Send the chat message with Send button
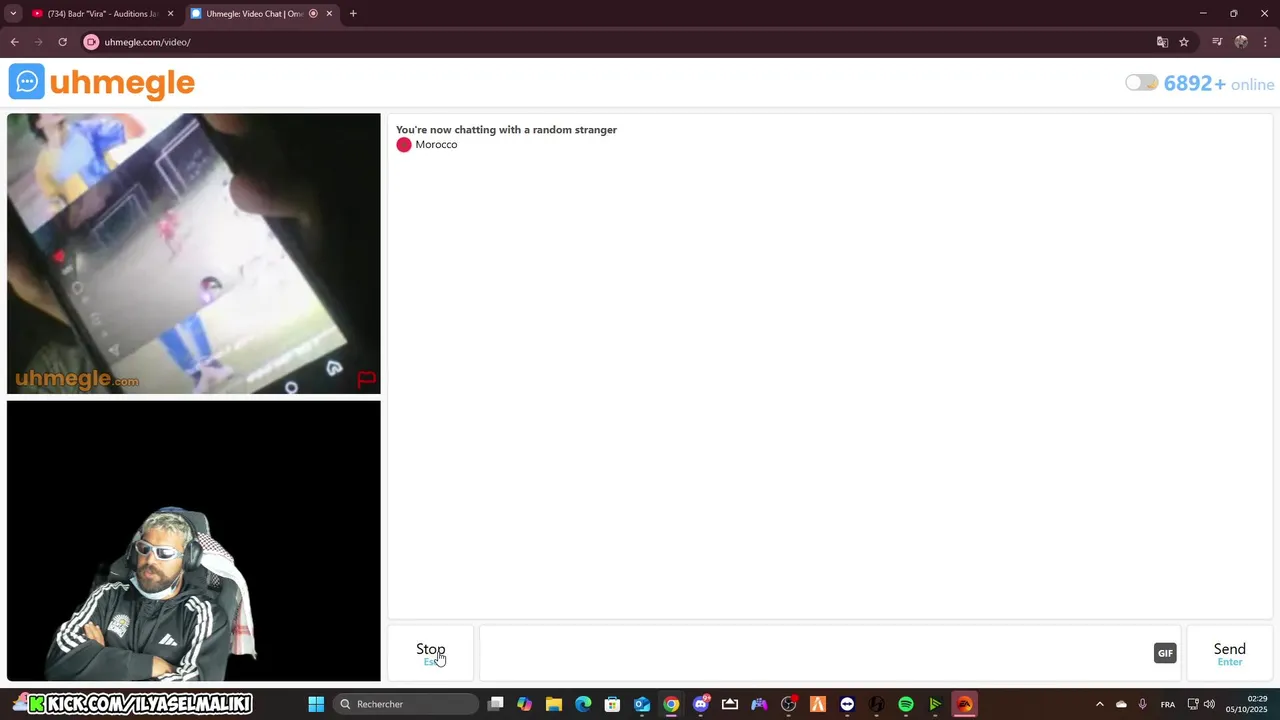Image resolution: width=1280 pixels, height=720 pixels. coord(1229,654)
